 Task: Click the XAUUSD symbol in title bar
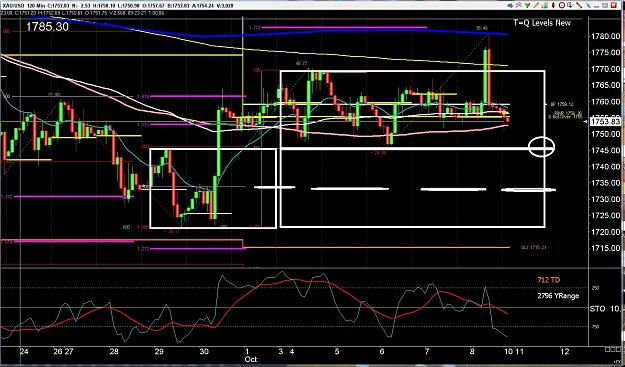pyautogui.click(x=14, y=6)
